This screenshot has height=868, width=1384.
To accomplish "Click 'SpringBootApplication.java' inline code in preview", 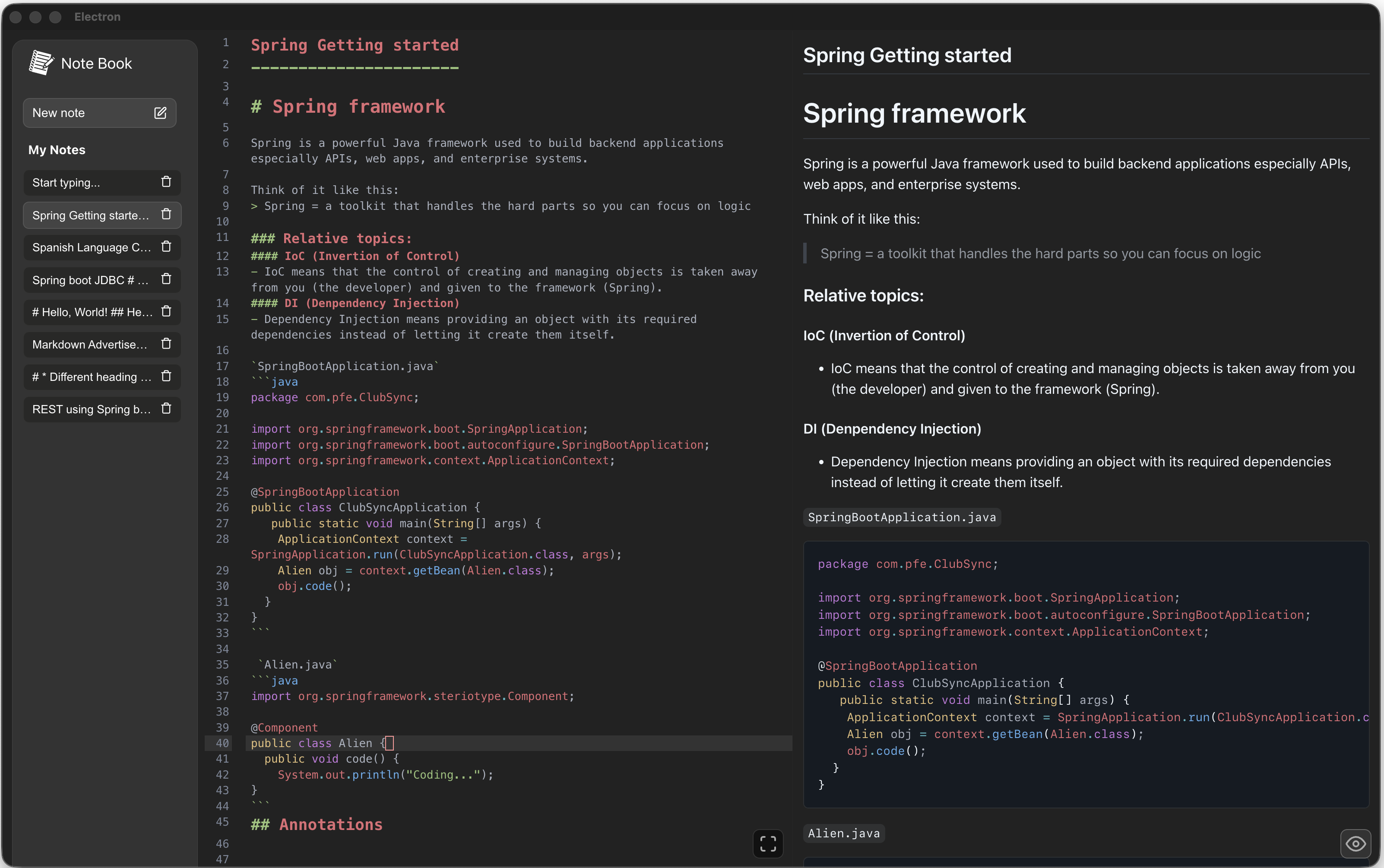I will (x=902, y=517).
